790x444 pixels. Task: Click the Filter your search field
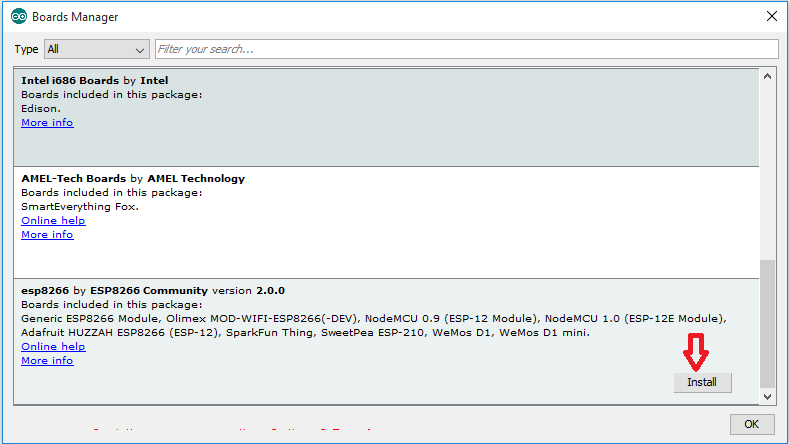pyautogui.click(x=466, y=49)
